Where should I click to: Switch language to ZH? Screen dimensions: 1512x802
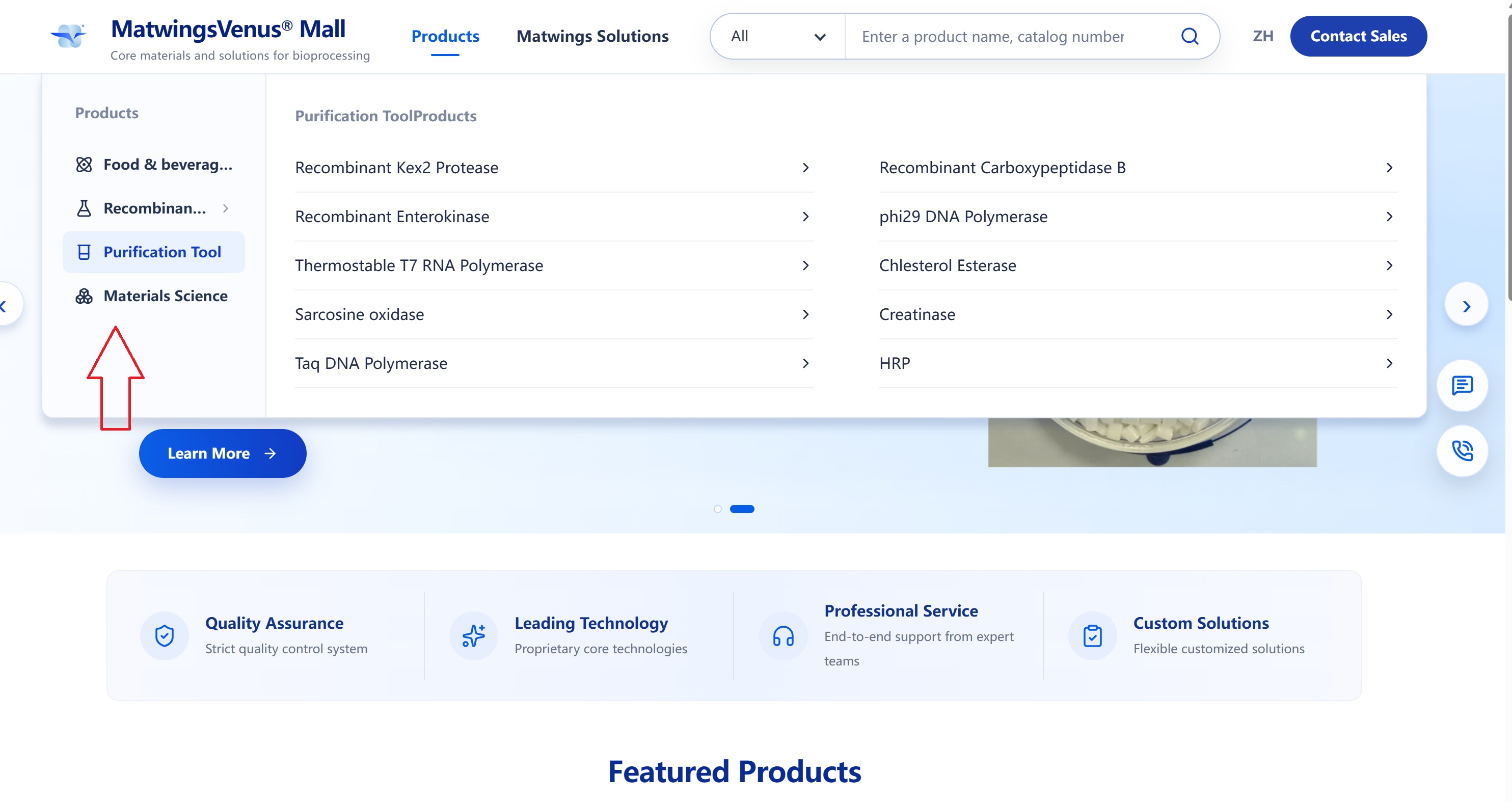[x=1262, y=36]
